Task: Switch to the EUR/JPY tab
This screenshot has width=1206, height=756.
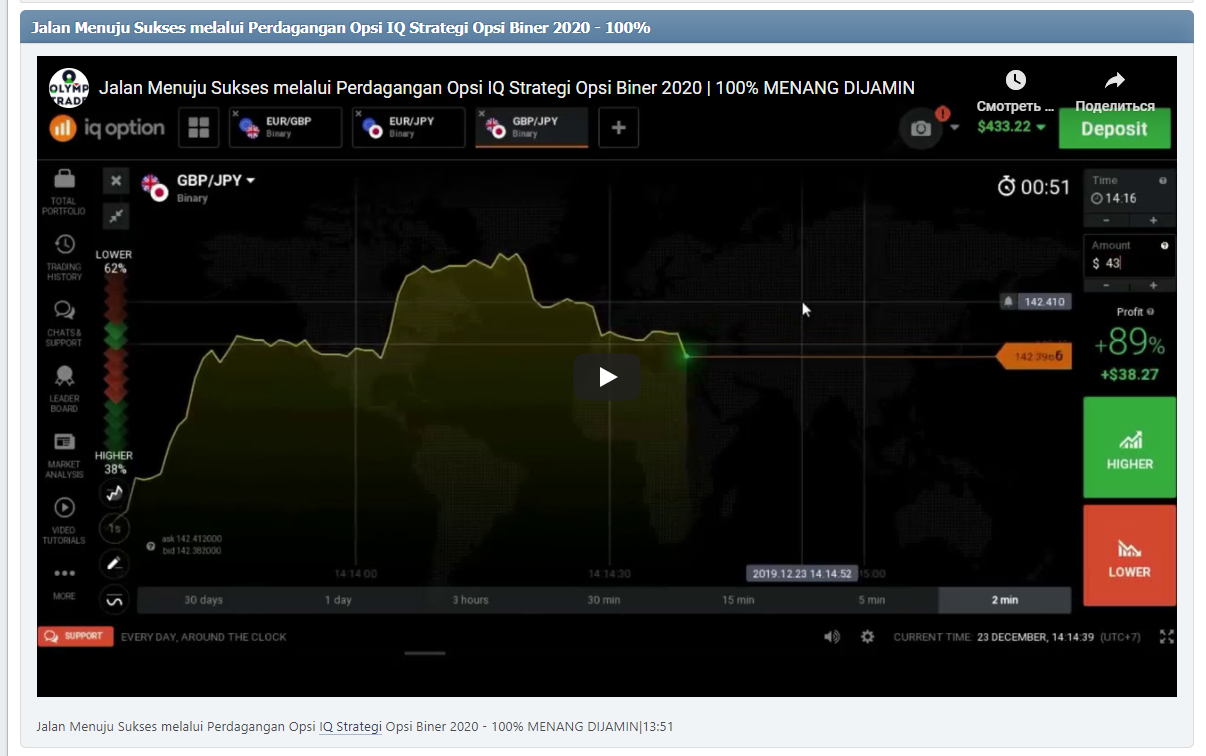Action: point(409,127)
